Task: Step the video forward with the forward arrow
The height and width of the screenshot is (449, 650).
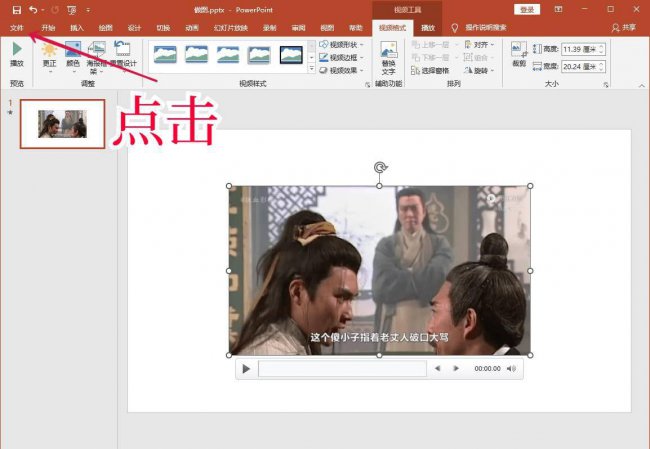Action: click(456, 369)
